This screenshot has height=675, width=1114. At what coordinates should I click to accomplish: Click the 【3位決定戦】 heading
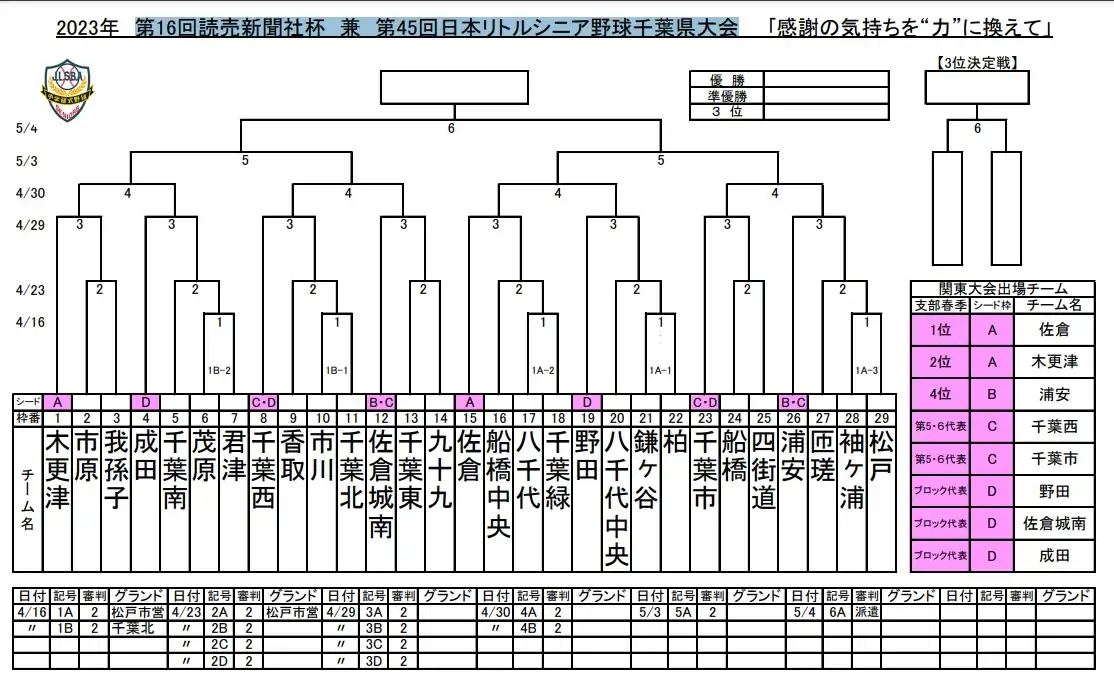(x=977, y=63)
